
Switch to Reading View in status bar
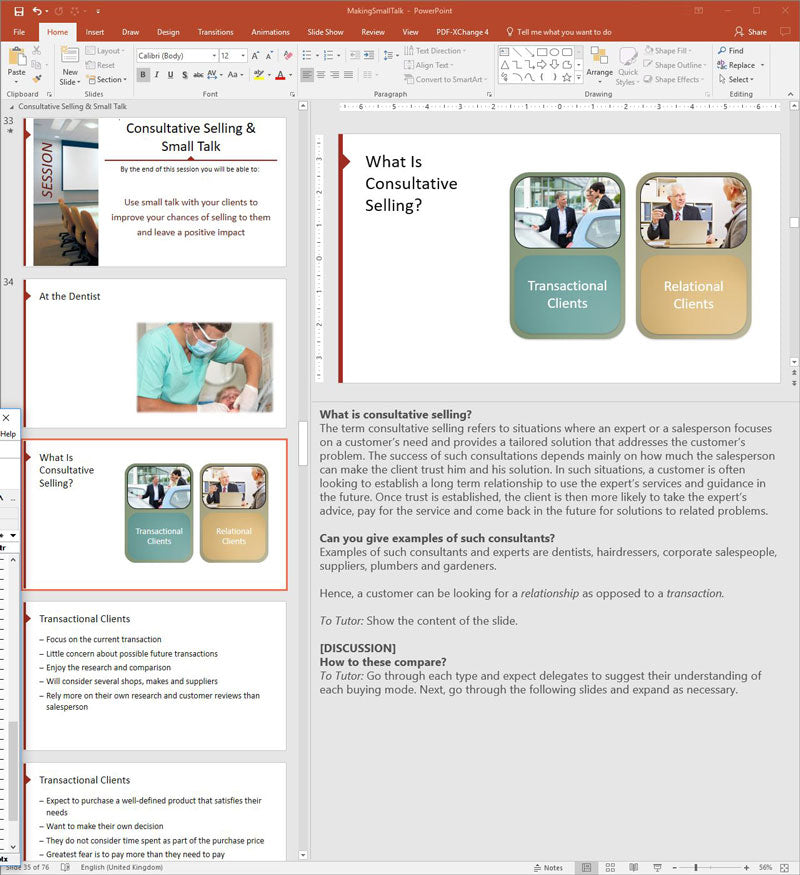click(634, 867)
